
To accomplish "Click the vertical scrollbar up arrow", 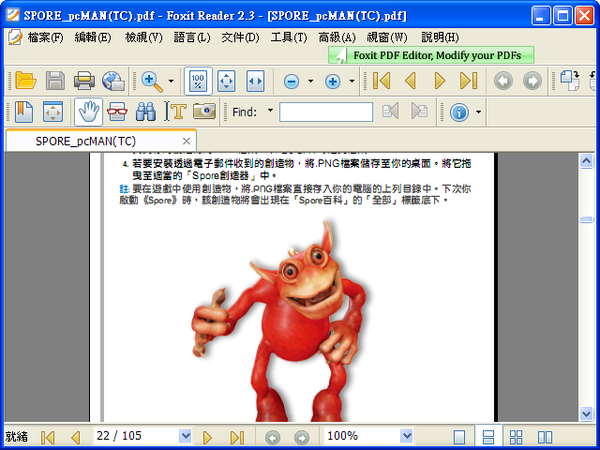I will pyautogui.click(x=586, y=161).
